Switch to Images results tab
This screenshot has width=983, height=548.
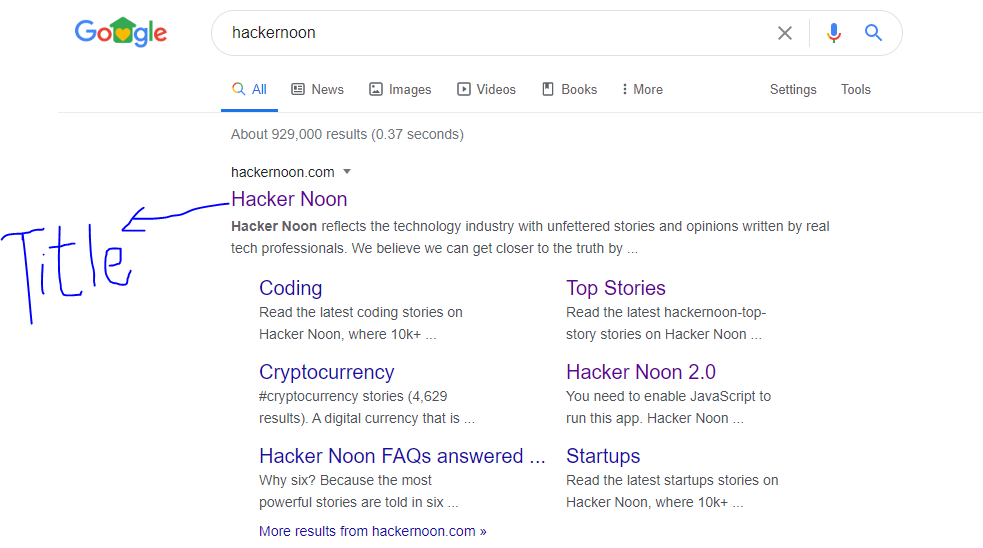tap(400, 89)
